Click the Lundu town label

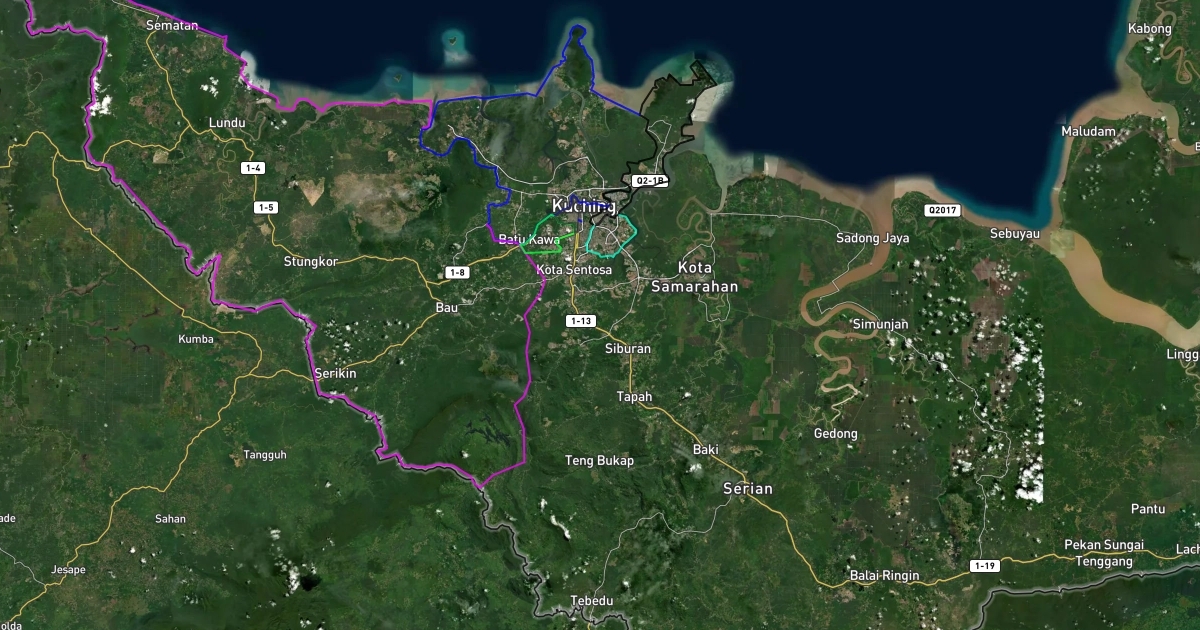(226, 123)
